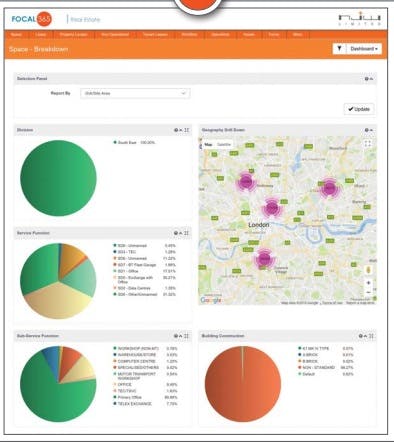Open Geography Drill Down settings gear

366,130
